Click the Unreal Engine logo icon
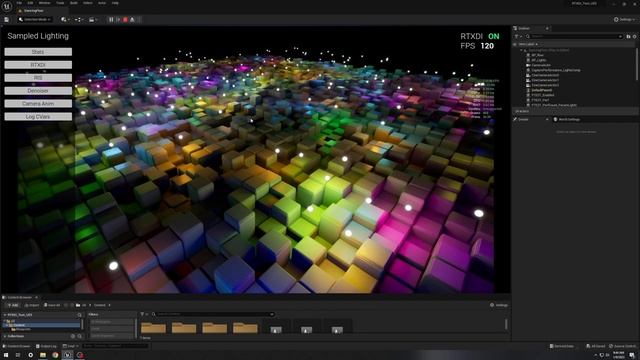640x360 pixels. coord(7,7)
